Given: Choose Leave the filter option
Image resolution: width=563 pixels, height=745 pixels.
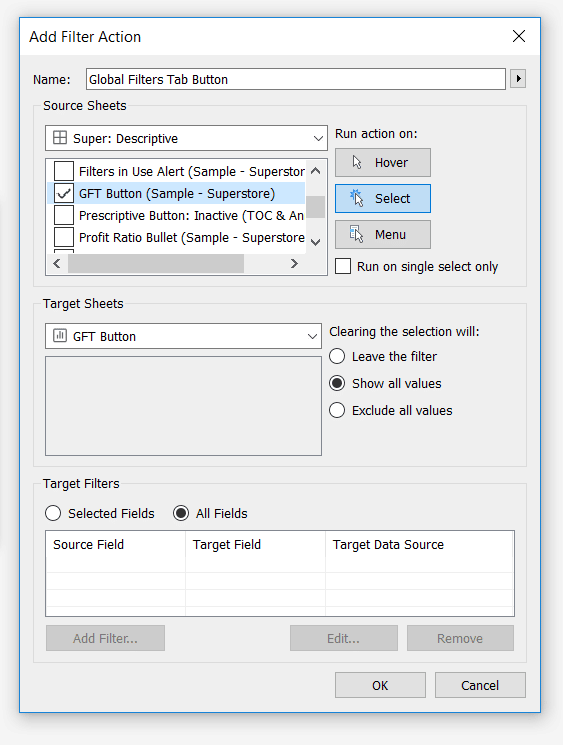Looking at the screenshot, I should [x=337, y=356].
